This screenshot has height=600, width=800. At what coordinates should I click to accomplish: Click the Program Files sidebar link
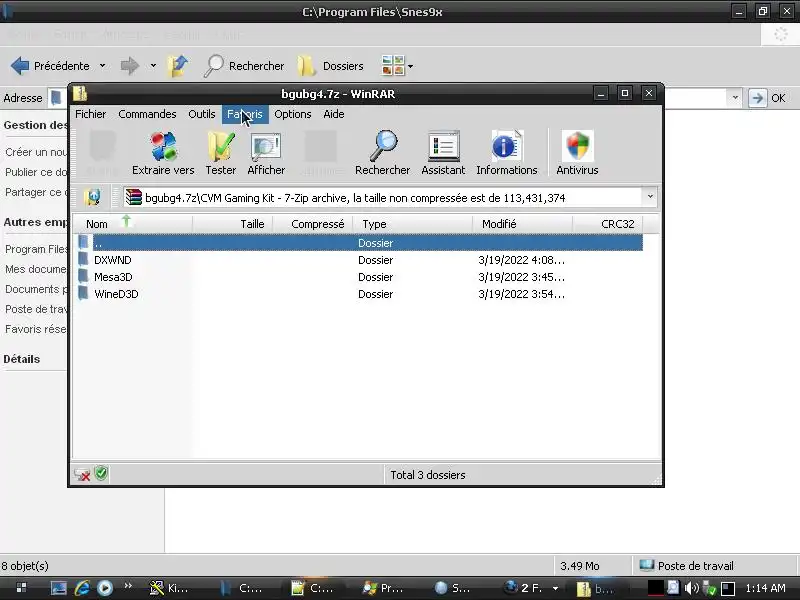36,249
